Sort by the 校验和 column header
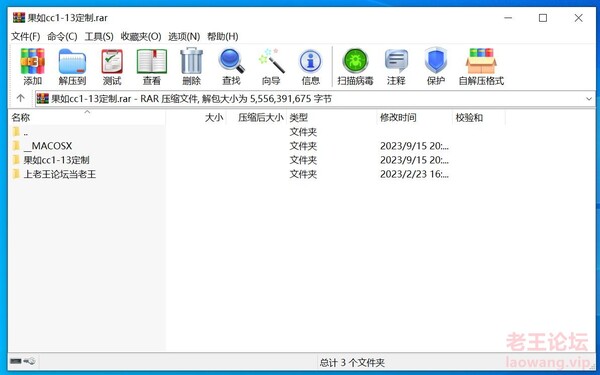The height and width of the screenshot is (375, 600). point(479,117)
